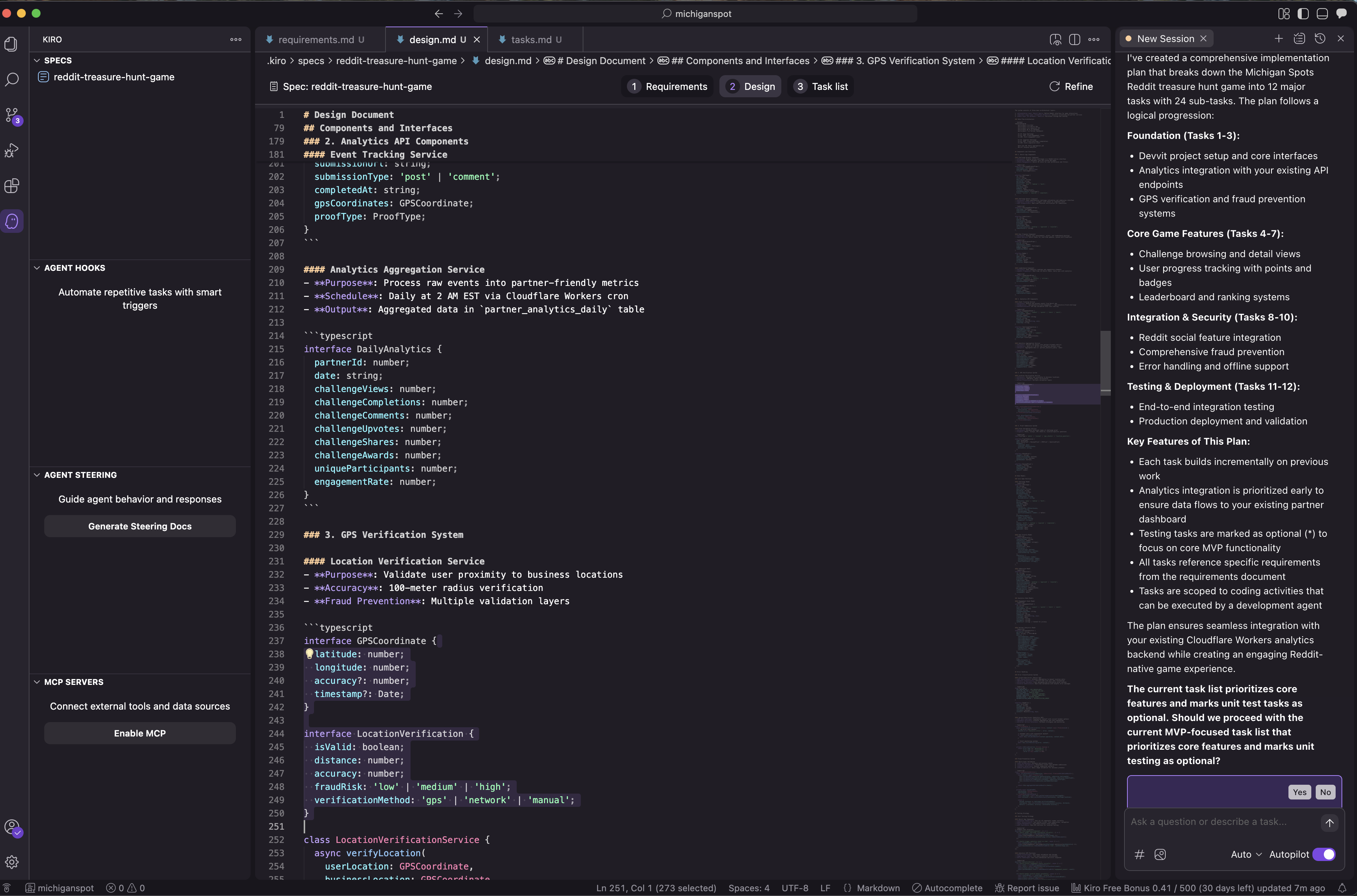Open the Extensions view icon

point(12,186)
